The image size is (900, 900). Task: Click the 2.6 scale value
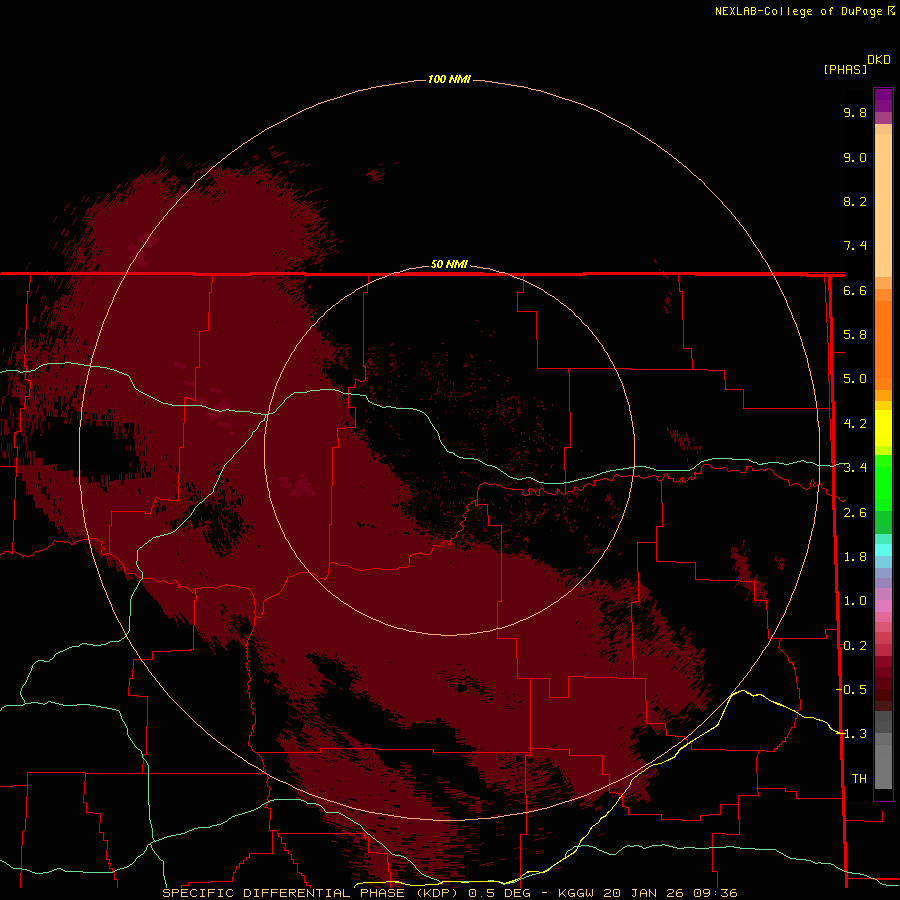pyautogui.click(x=855, y=513)
